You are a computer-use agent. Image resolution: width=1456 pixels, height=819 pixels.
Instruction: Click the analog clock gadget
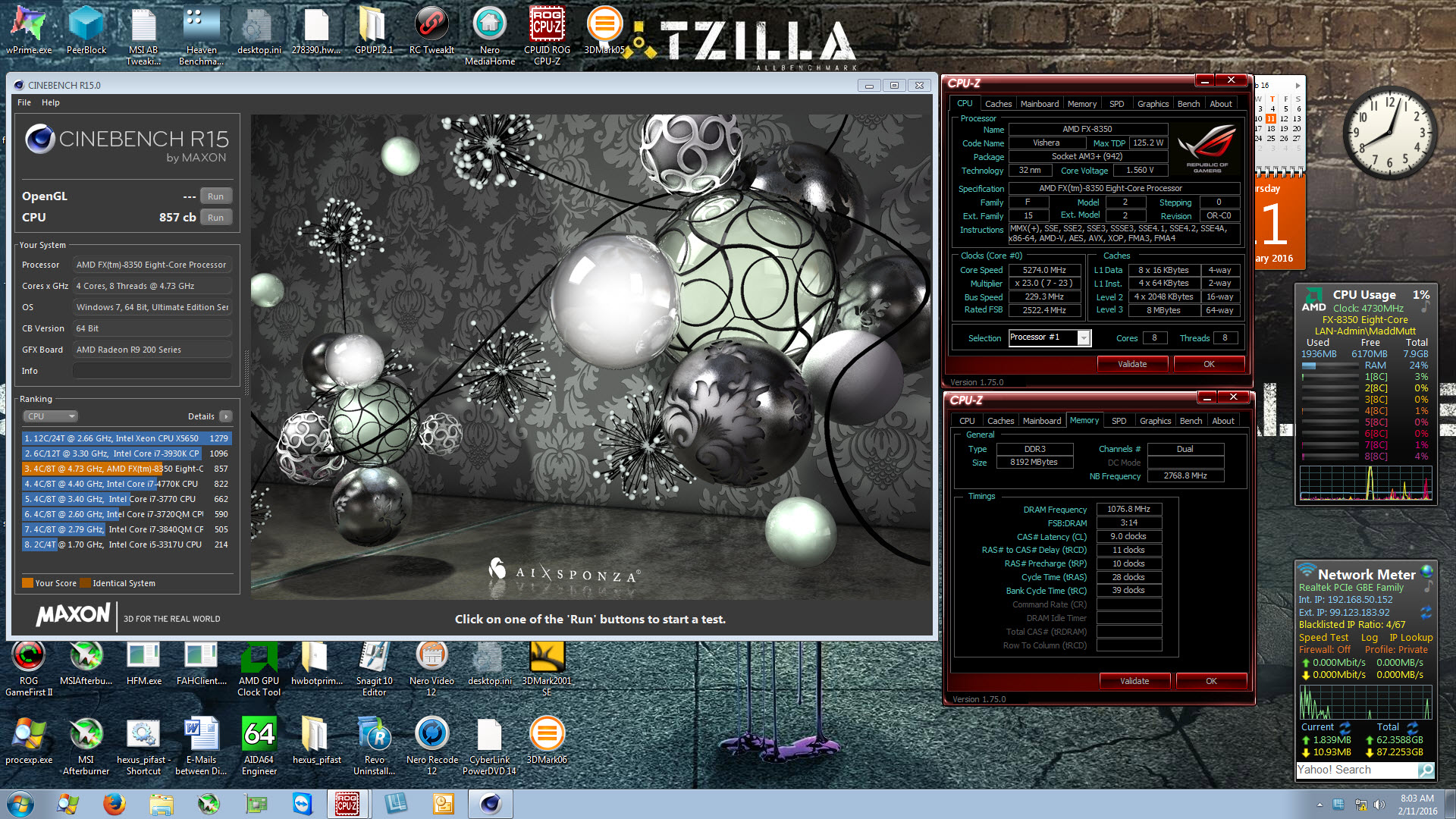point(1389,133)
